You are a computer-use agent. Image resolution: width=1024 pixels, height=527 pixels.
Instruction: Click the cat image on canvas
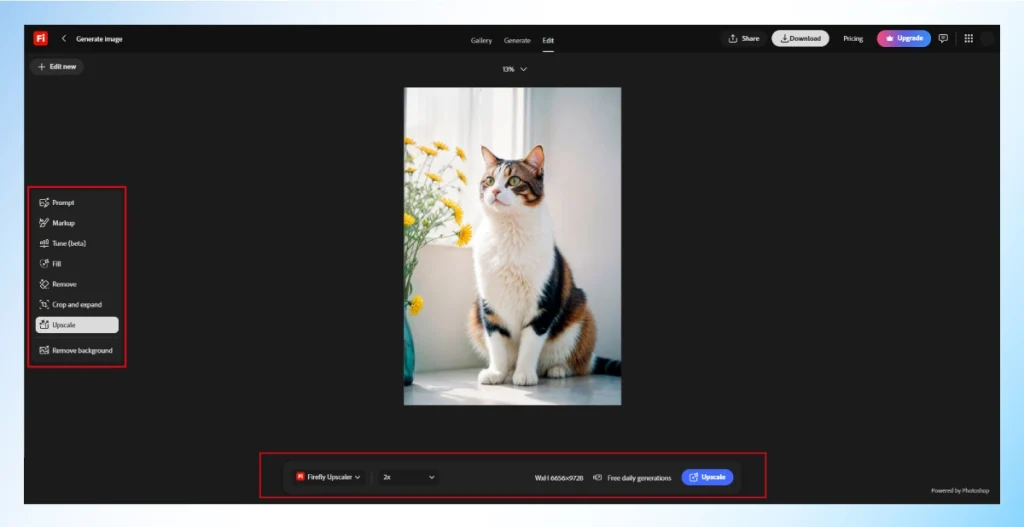[x=513, y=246]
